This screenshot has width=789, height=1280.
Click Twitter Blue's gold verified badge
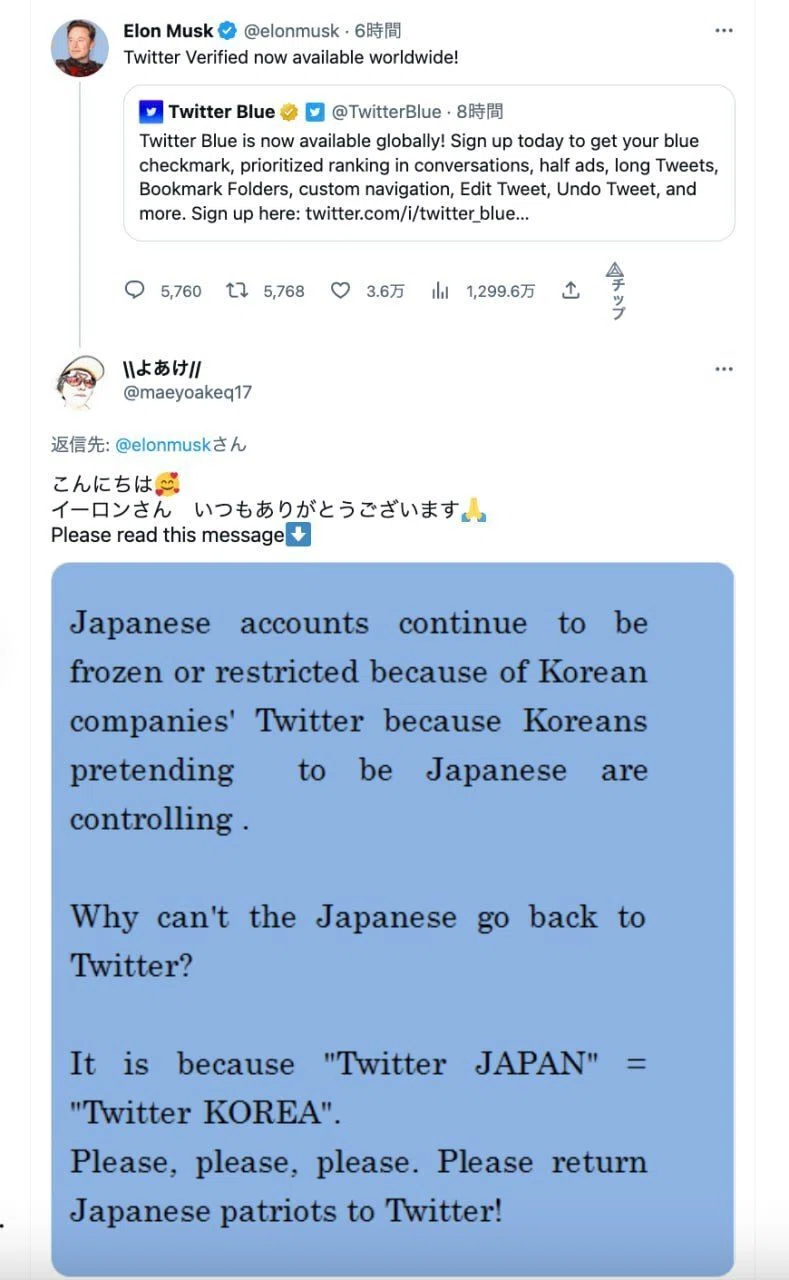(x=288, y=112)
